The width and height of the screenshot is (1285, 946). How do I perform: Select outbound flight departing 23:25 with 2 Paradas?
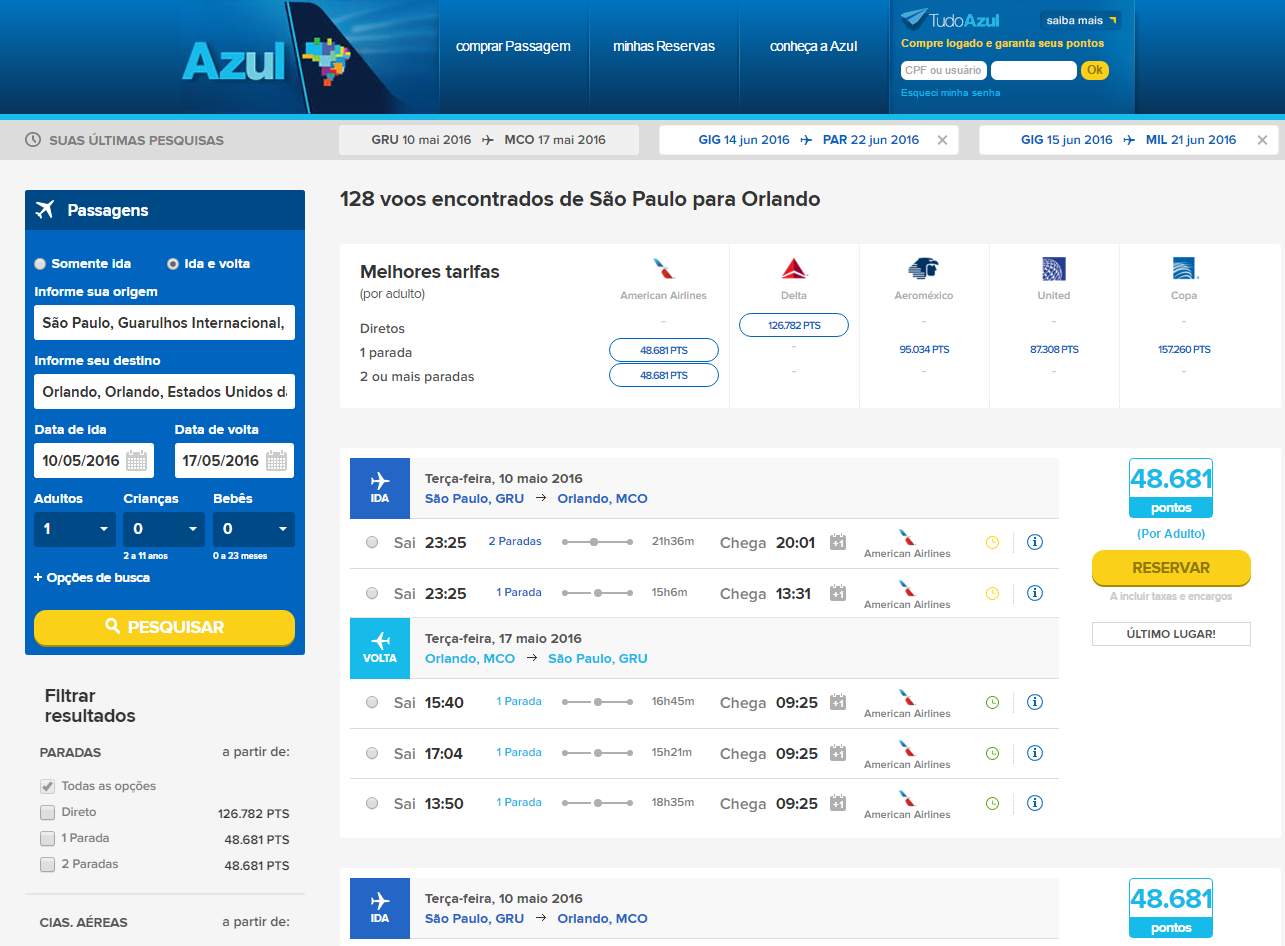tap(372, 542)
